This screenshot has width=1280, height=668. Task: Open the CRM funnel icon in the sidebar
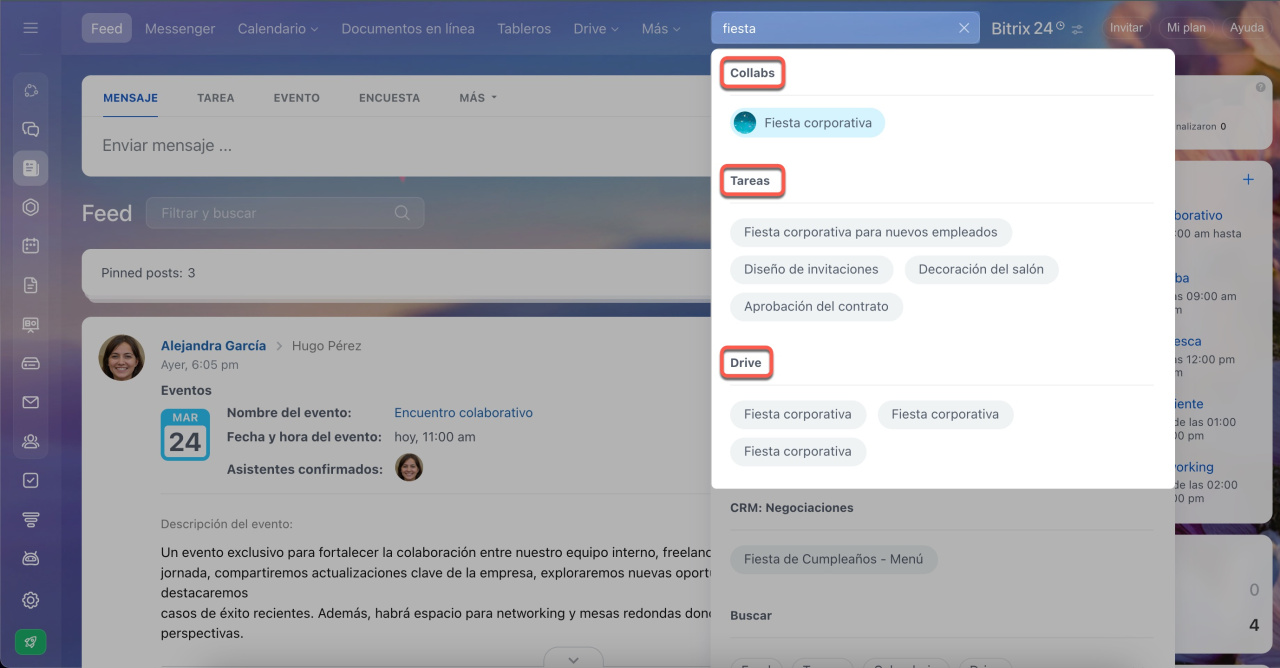click(x=31, y=519)
